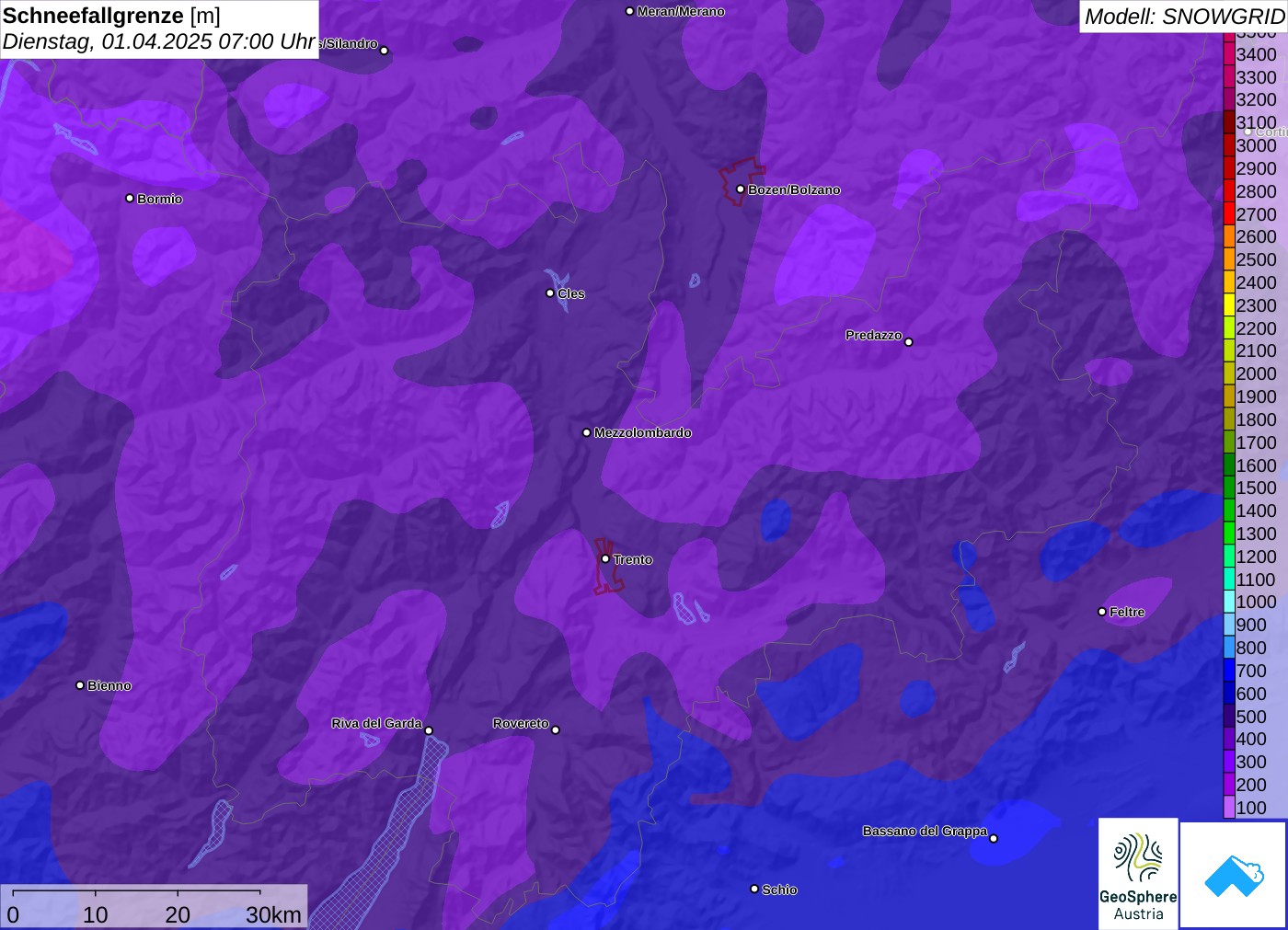Click the Modell: SNOWGRID label
This screenshot has height=930, width=1288.
pos(1184,16)
